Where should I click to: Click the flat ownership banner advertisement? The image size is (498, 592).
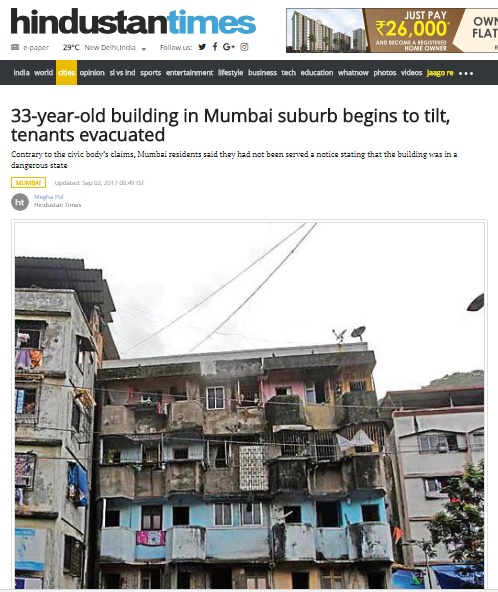pos(392,30)
